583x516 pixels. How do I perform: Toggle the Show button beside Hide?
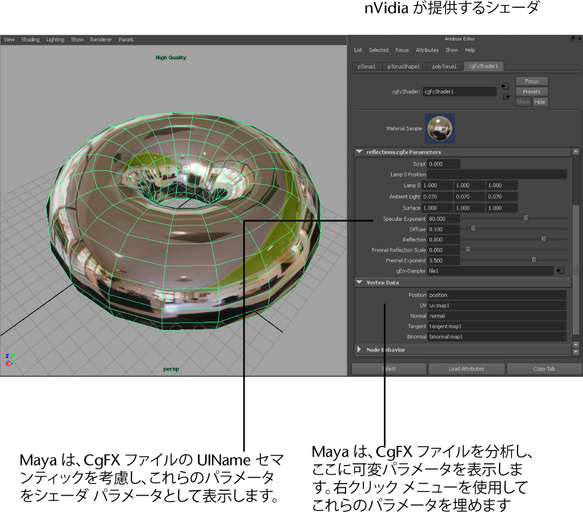click(x=523, y=102)
